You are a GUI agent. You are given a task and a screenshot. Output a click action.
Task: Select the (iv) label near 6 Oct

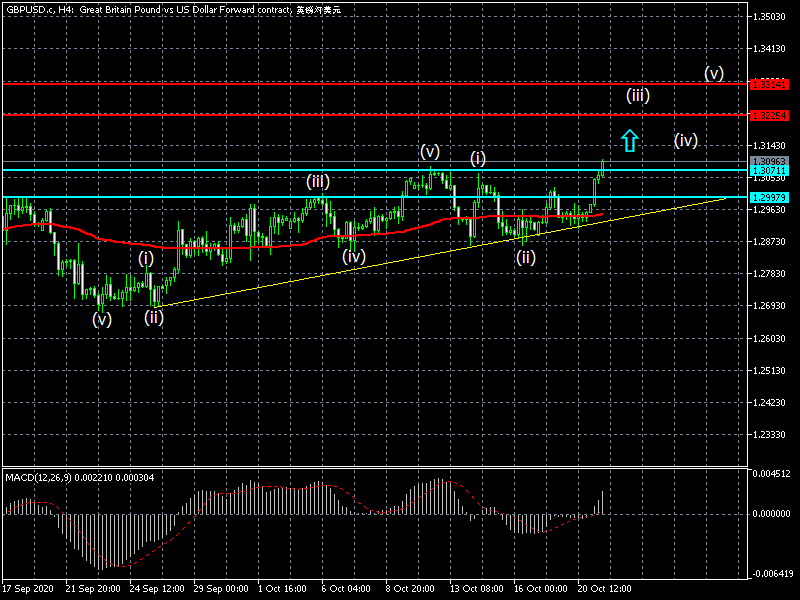(x=353, y=256)
